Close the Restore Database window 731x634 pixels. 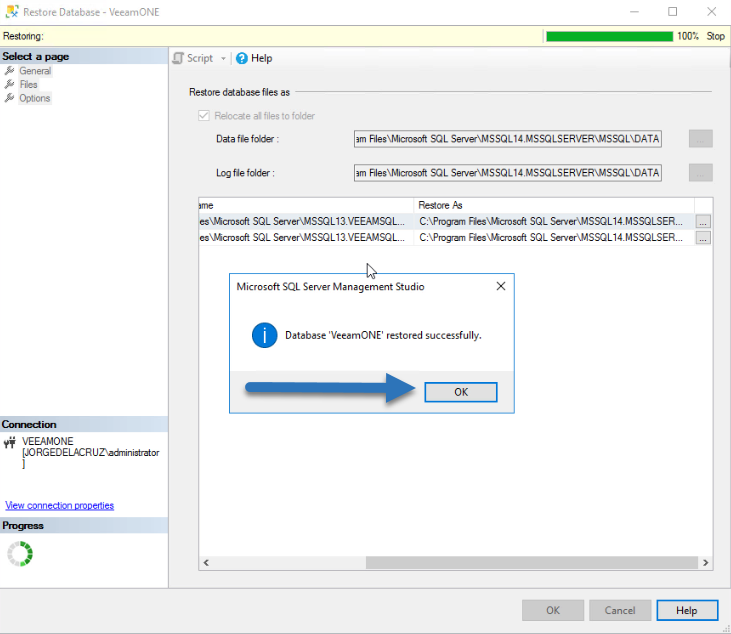coord(711,12)
